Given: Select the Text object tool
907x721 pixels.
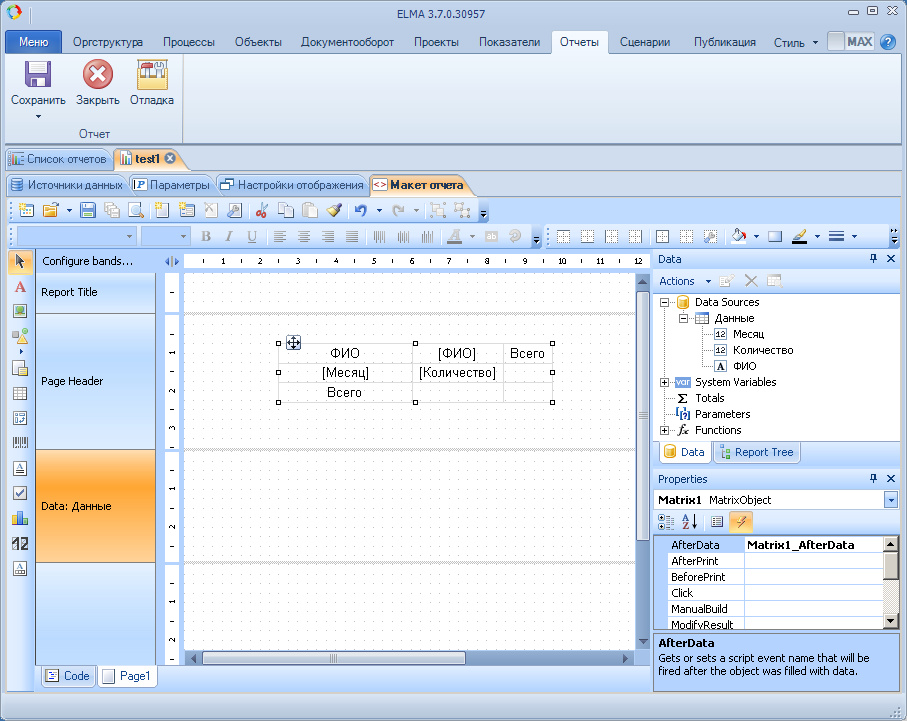Looking at the screenshot, I should coord(19,287).
